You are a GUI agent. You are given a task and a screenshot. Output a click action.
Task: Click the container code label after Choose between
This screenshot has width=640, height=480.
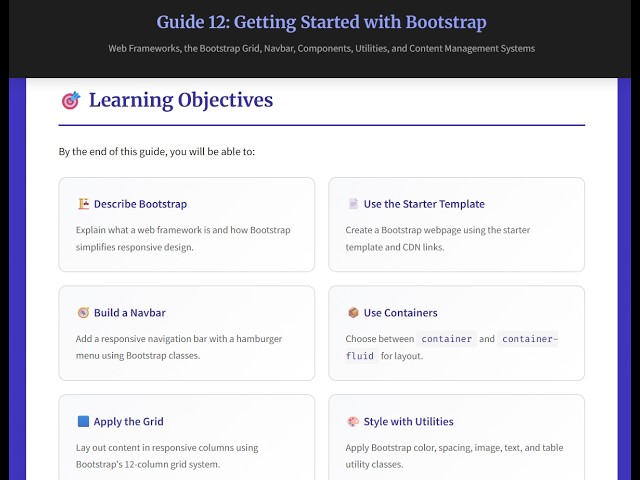(x=447, y=339)
